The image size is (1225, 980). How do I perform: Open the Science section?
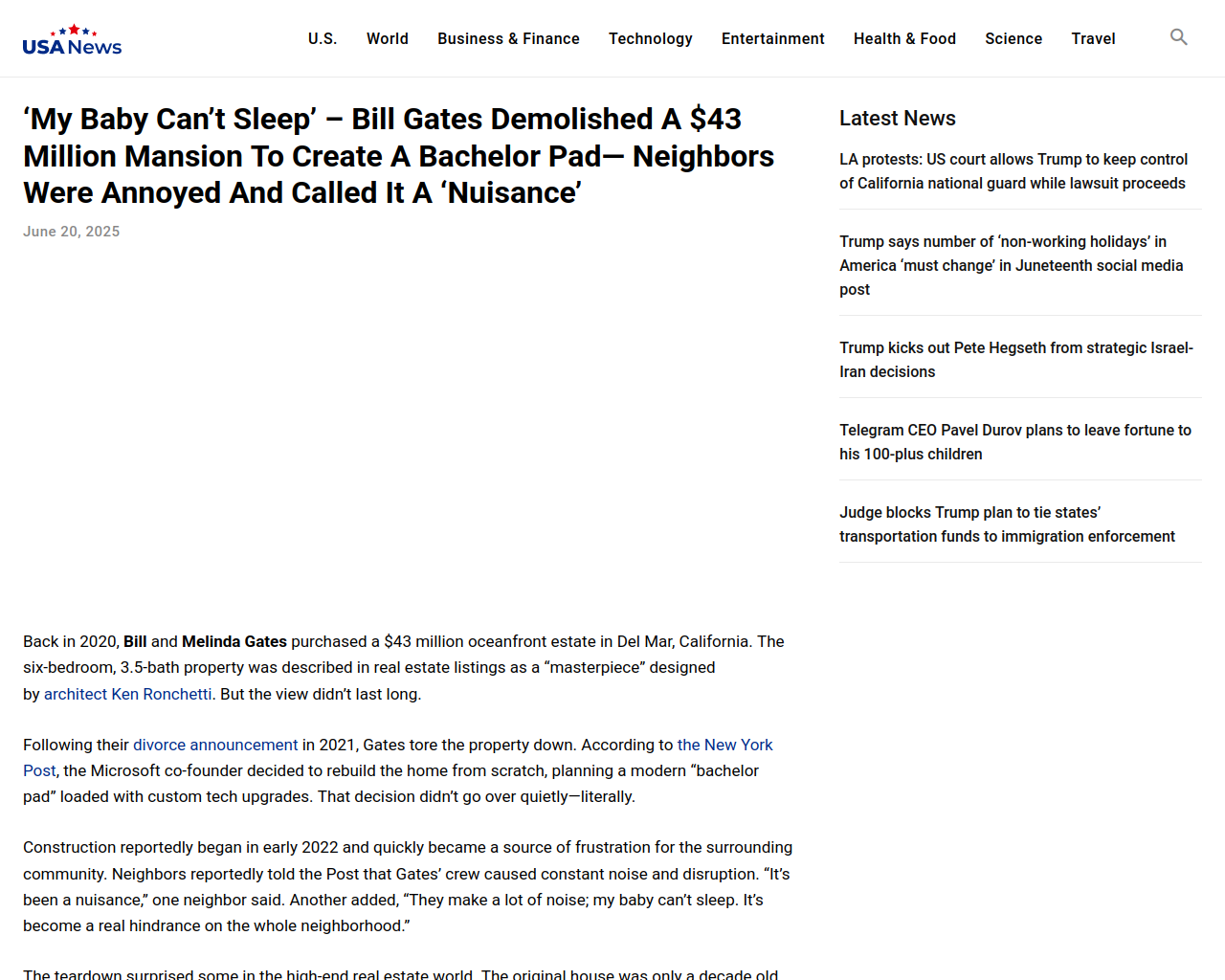coord(1013,38)
